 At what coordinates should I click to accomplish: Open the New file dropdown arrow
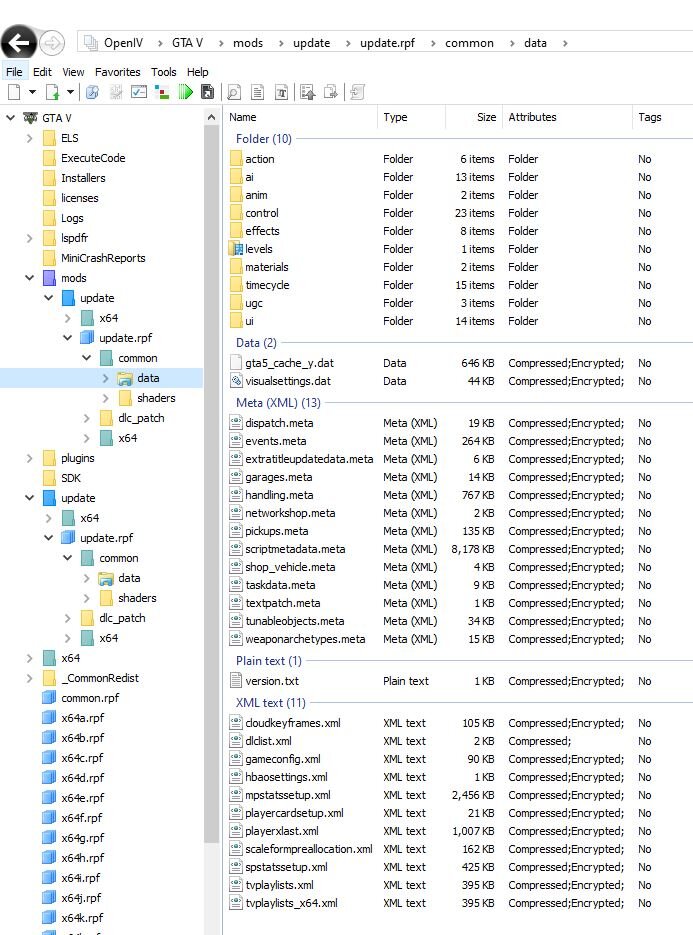click(32, 92)
